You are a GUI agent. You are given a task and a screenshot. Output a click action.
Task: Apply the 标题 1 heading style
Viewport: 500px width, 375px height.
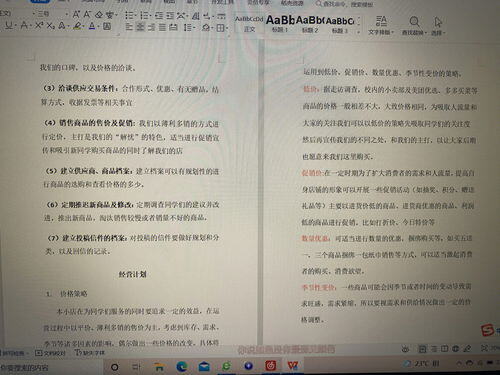[280, 24]
